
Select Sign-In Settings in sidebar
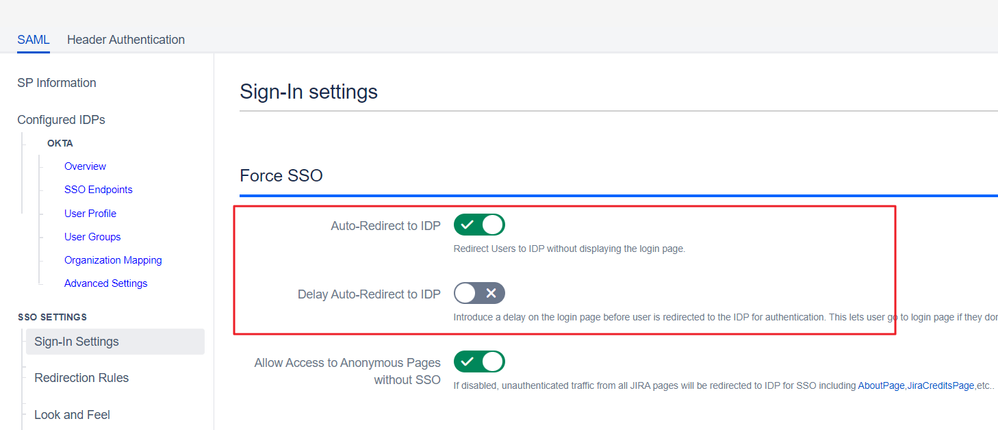tap(77, 342)
